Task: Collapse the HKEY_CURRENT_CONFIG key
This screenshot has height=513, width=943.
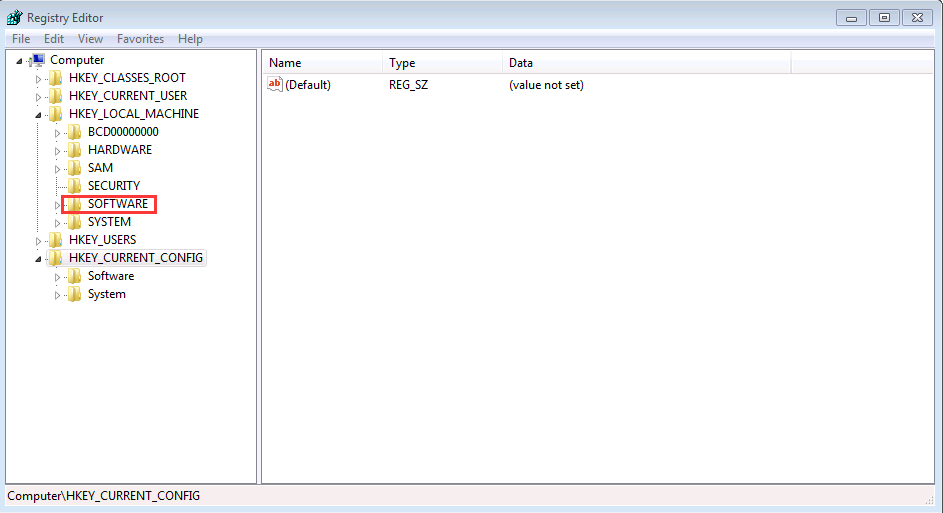Action: [38, 259]
